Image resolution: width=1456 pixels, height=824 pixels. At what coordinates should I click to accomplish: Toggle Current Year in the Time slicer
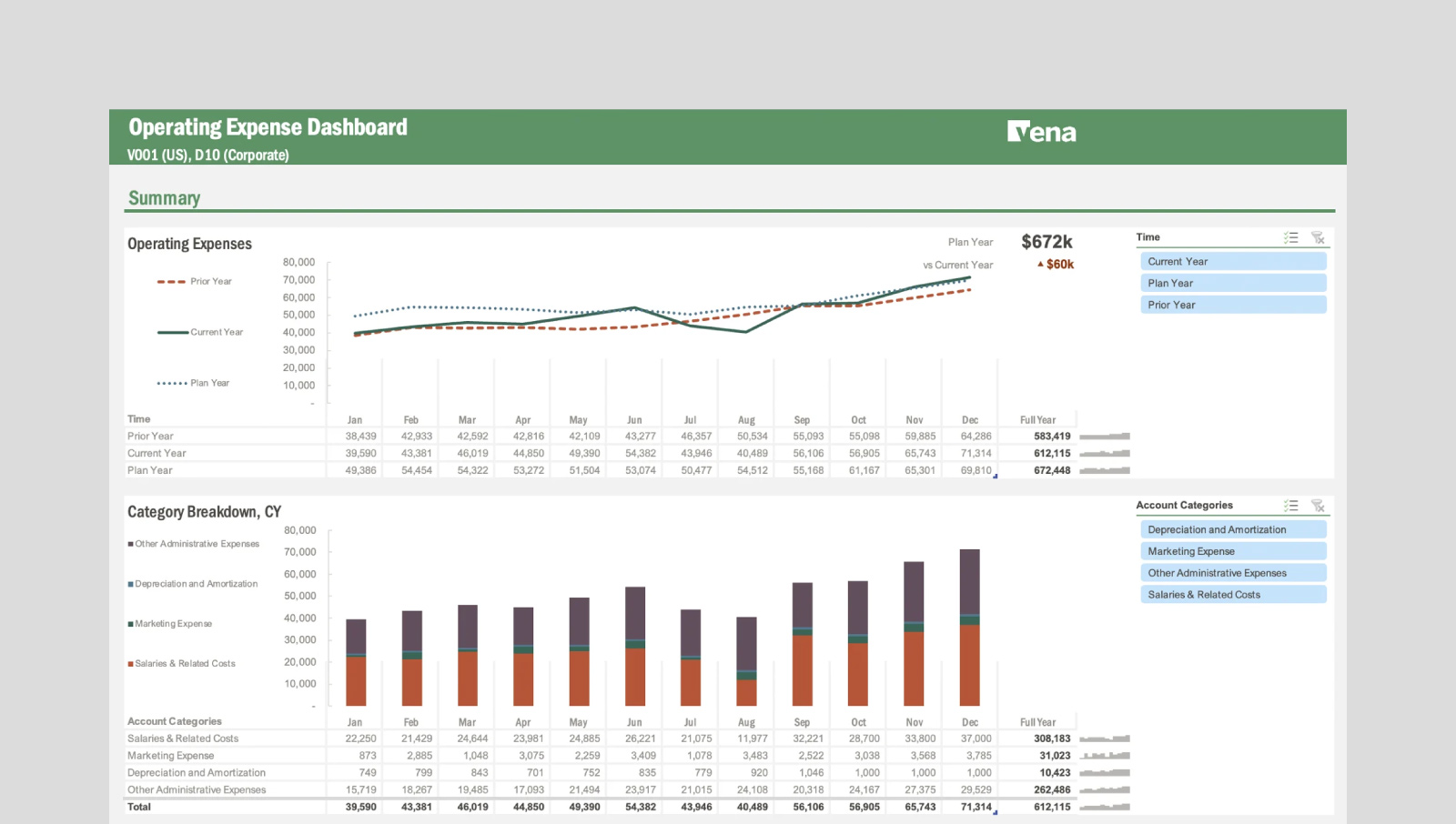tap(1233, 261)
